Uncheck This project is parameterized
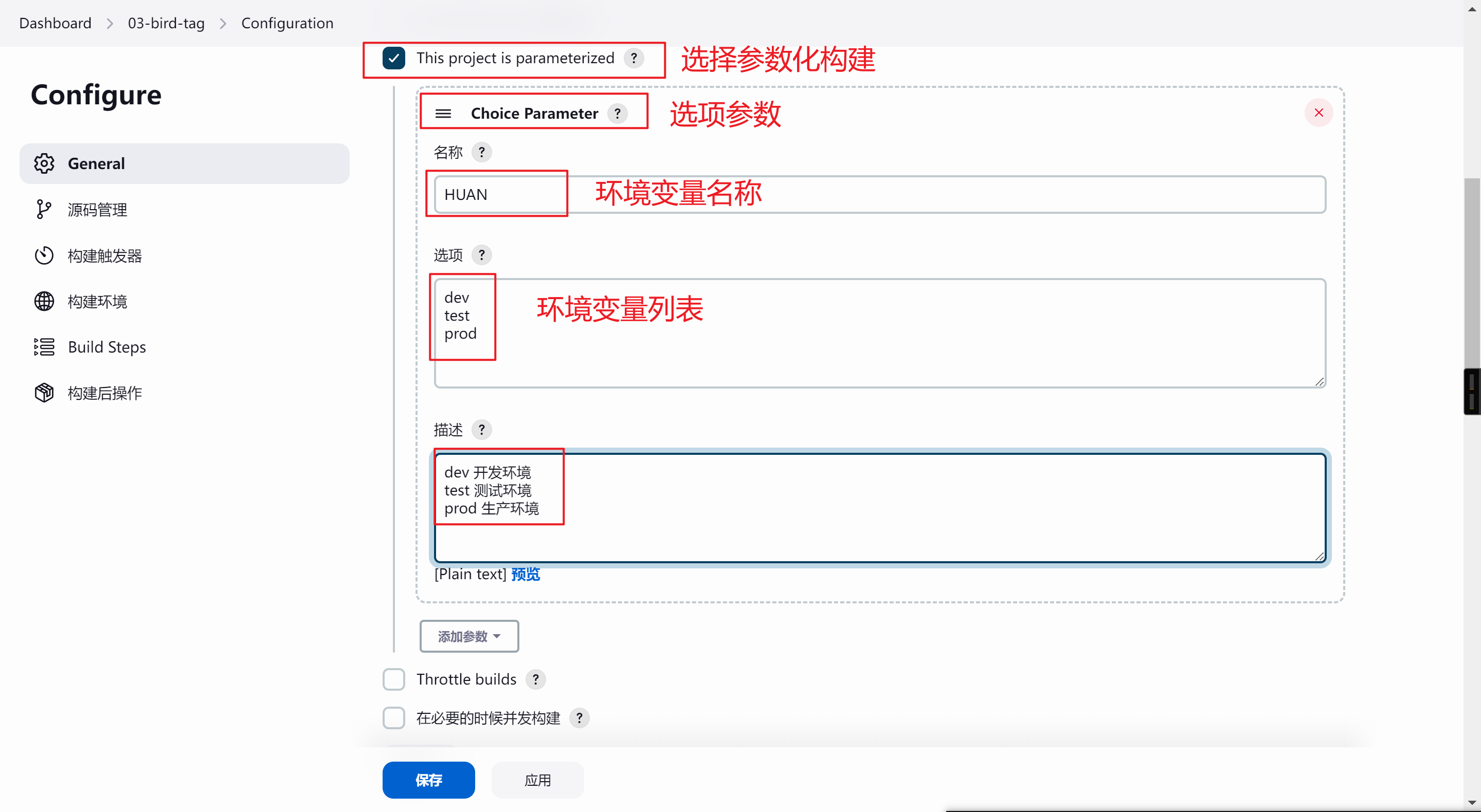The image size is (1481, 812). coord(394,58)
